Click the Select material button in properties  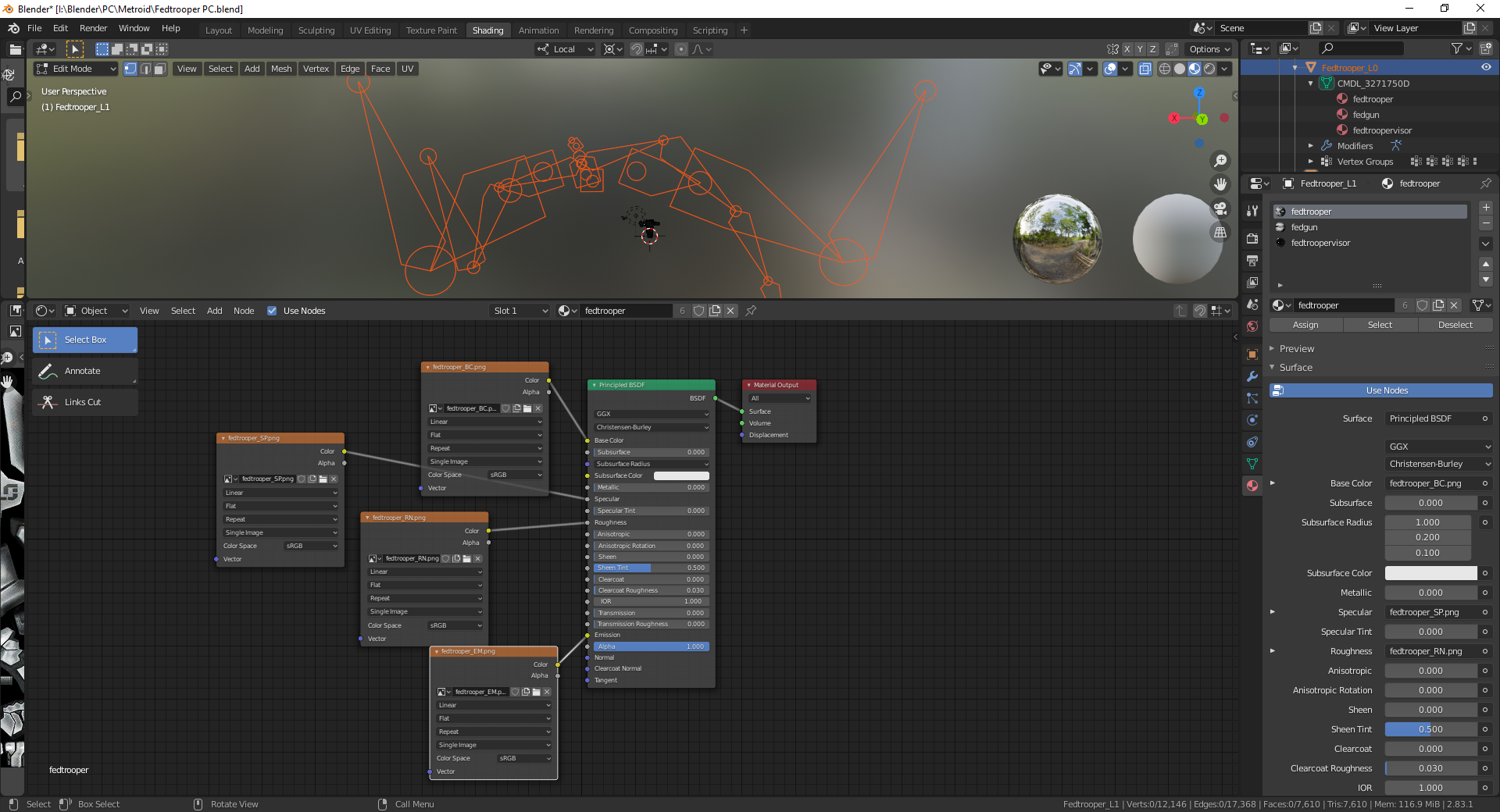1380,325
